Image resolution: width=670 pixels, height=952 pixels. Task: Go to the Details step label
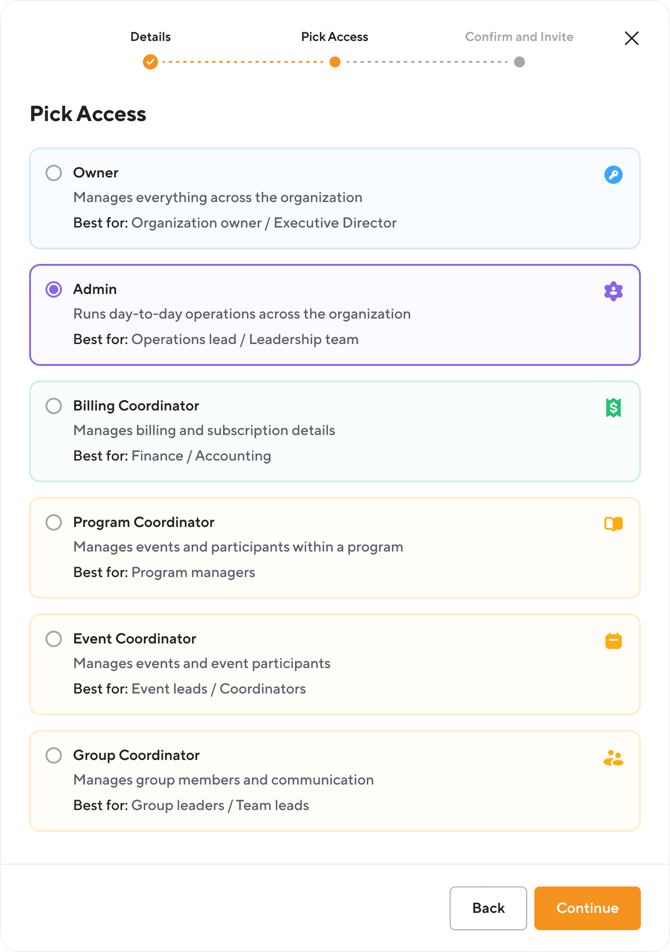click(x=151, y=36)
